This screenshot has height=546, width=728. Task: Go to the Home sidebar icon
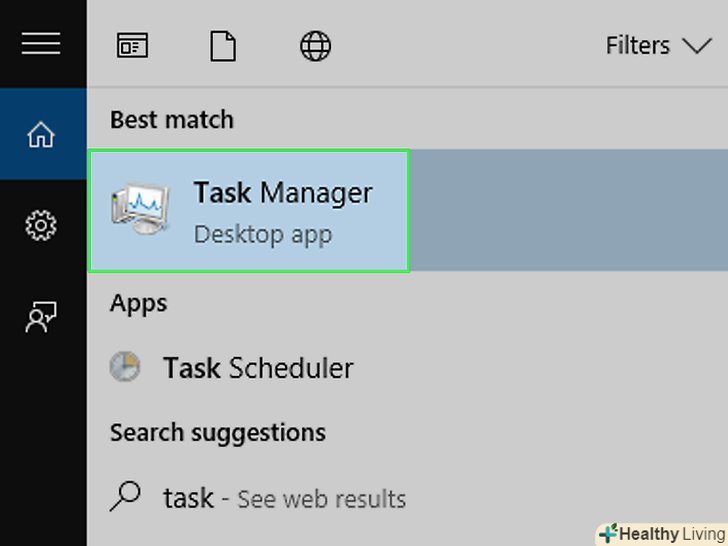41,135
